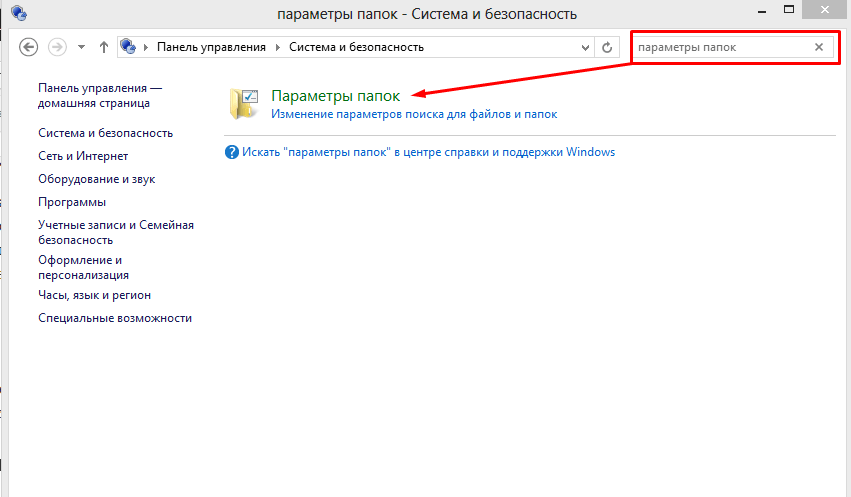This screenshot has width=851, height=497.
Task: Select Система и безопасность breadcrumb in address bar
Action: tap(356, 47)
